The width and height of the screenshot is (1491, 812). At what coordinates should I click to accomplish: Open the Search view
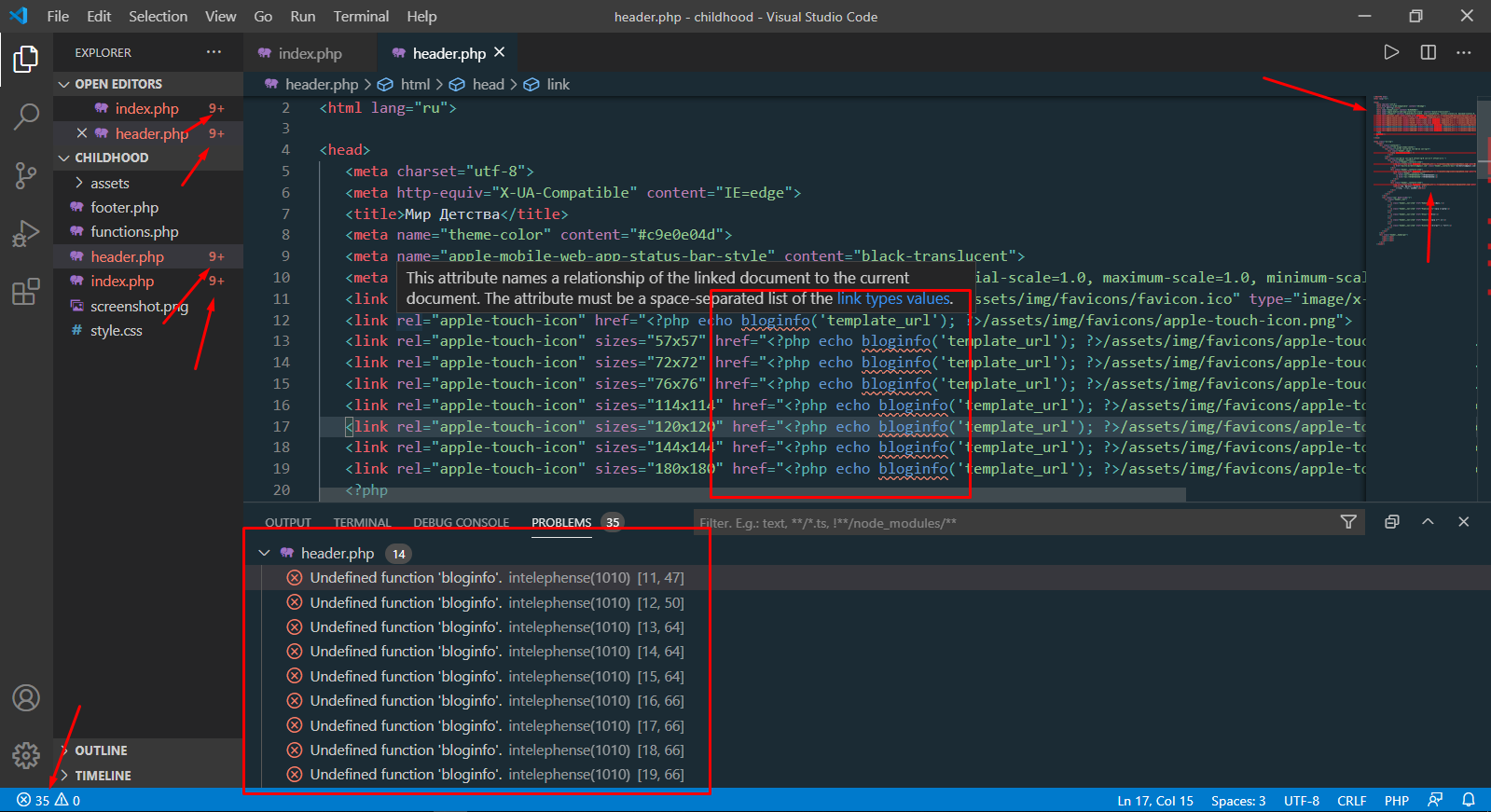pyautogui.click(x=26, y=117)
